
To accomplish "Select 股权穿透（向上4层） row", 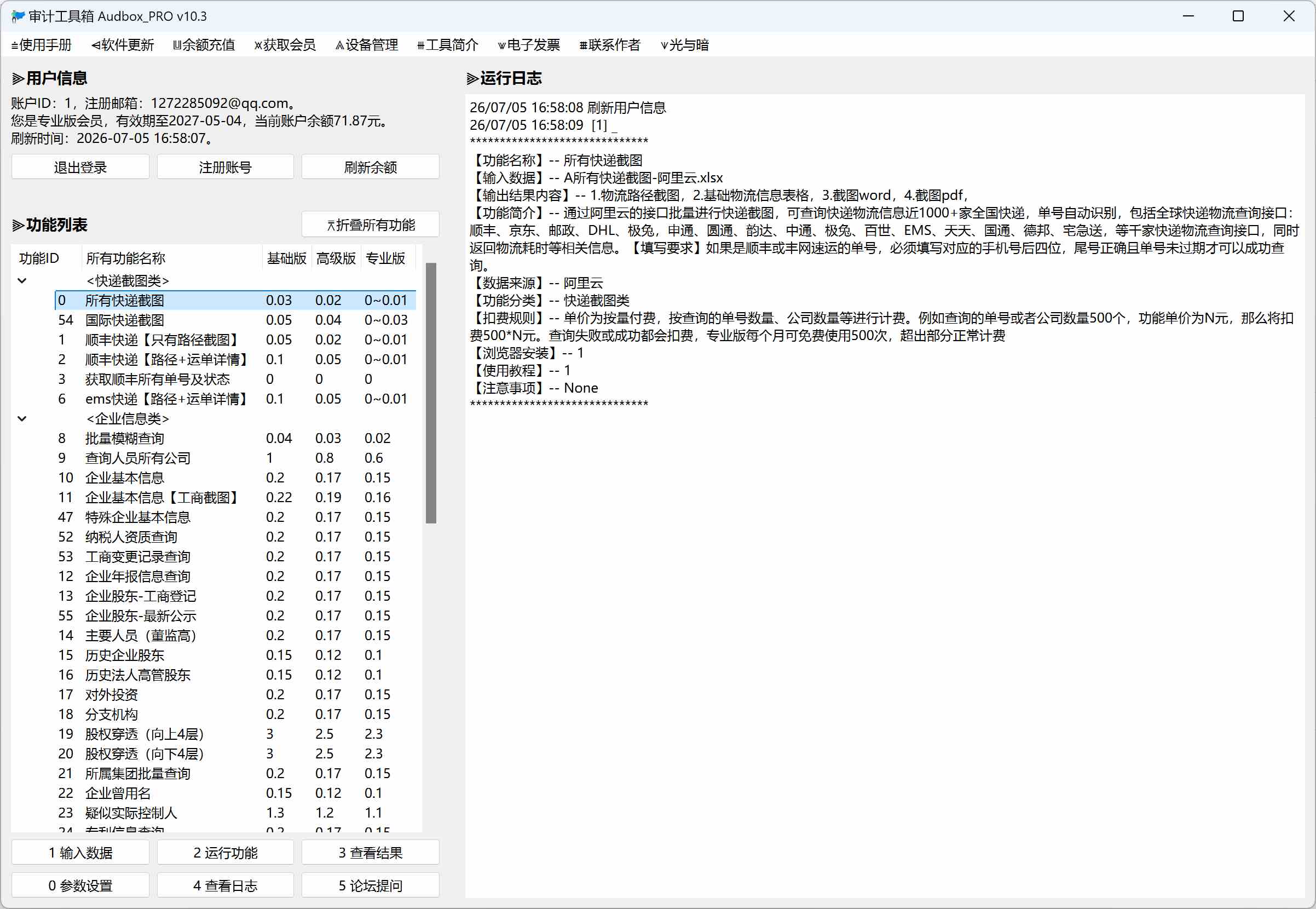I will click(x=235, y=734).
